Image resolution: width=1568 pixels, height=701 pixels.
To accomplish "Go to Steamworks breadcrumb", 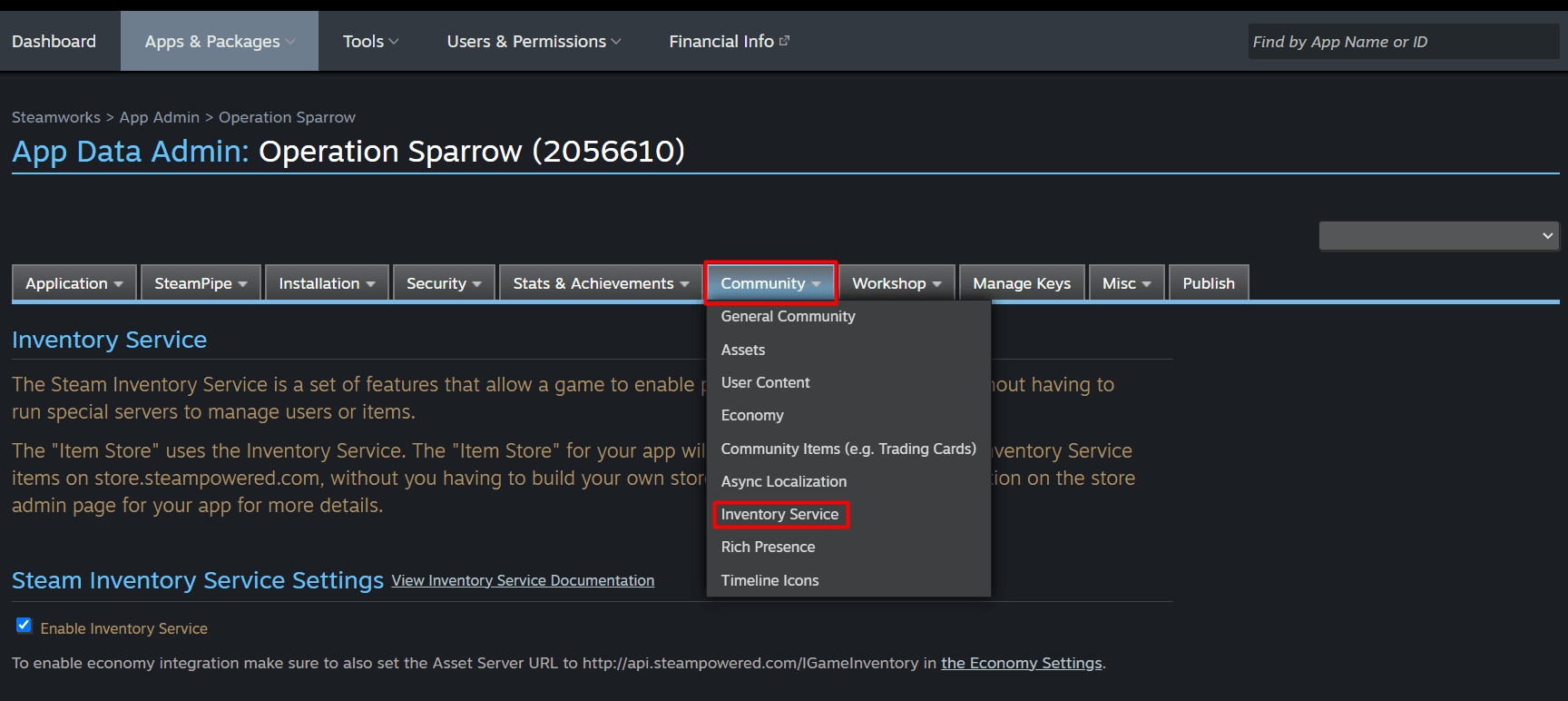I will click(56, 117).
